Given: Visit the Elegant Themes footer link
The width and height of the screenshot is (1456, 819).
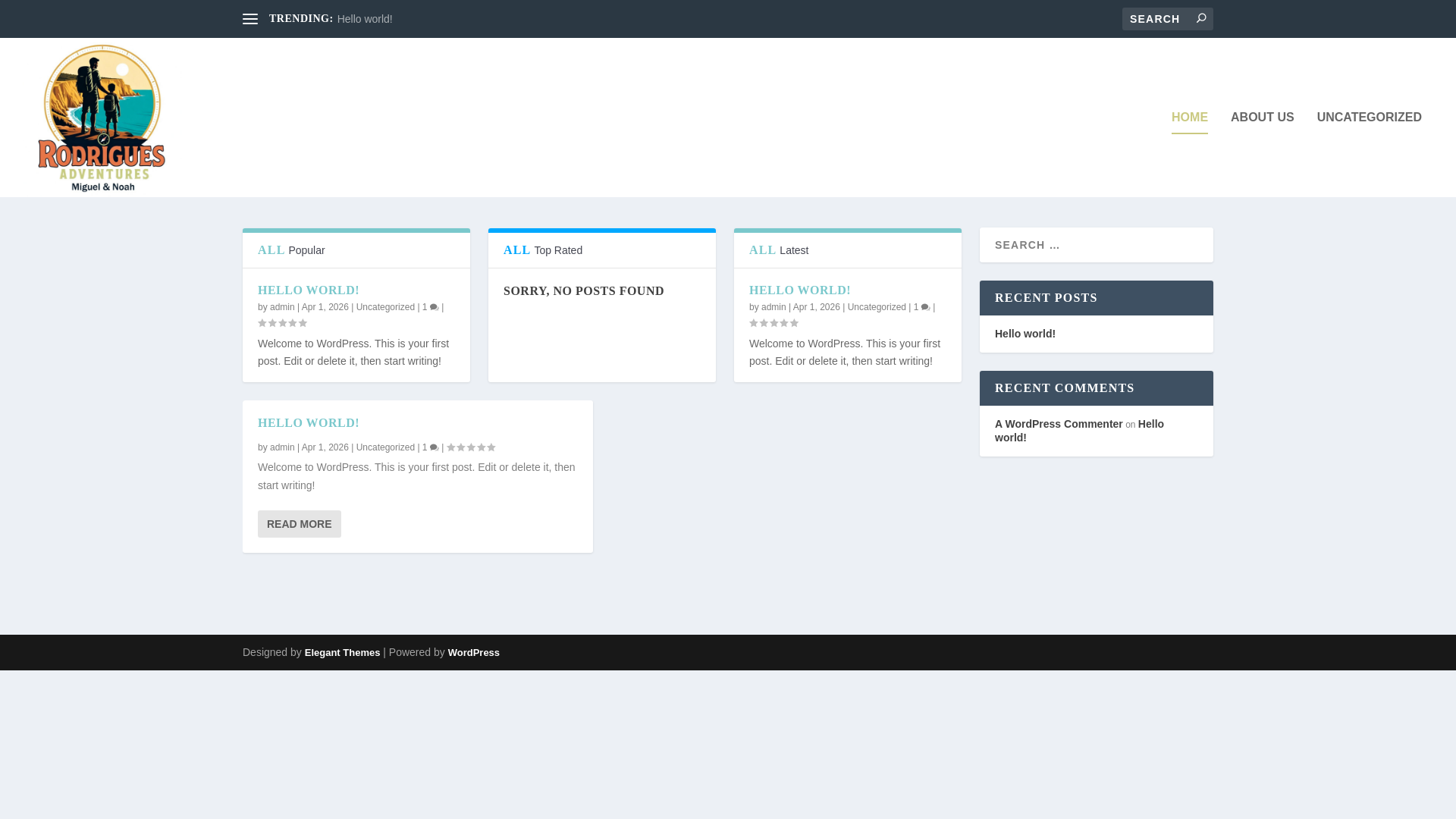Looking at the screenshot, I should point(342,653).
